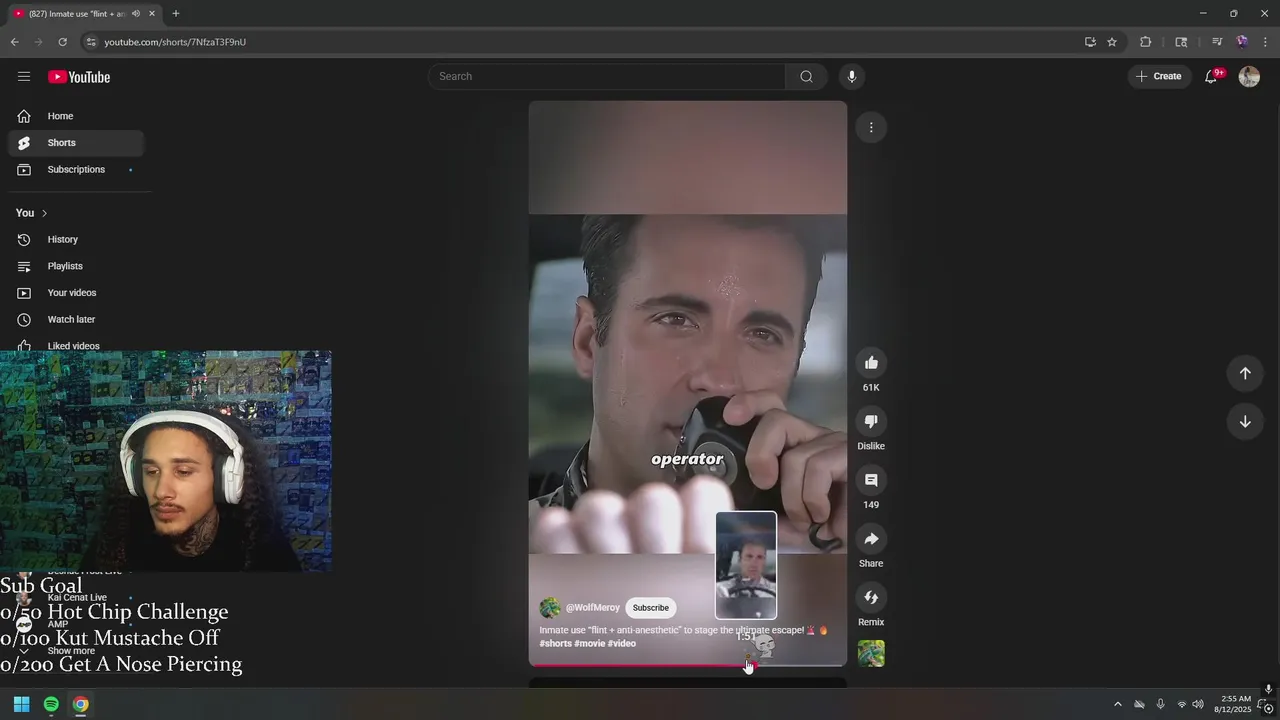
Task: Click the Create button
Action: point(1159,77)
